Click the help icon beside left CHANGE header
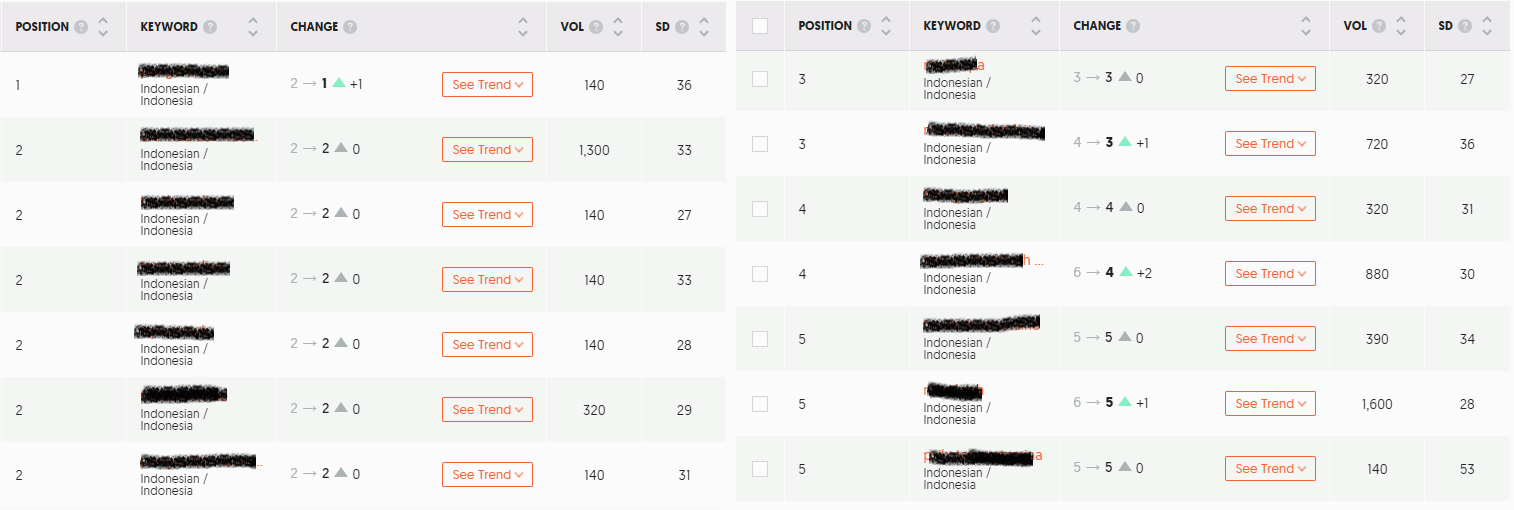 pyautogui.click(x=350, y=27)
